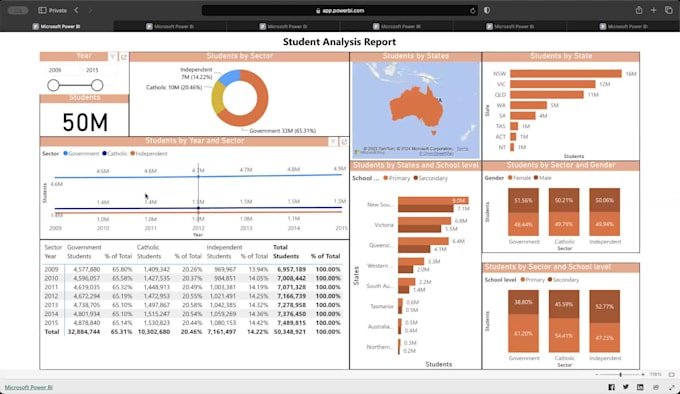Focus the app.powerbi.com address bar

click(340, 10)
